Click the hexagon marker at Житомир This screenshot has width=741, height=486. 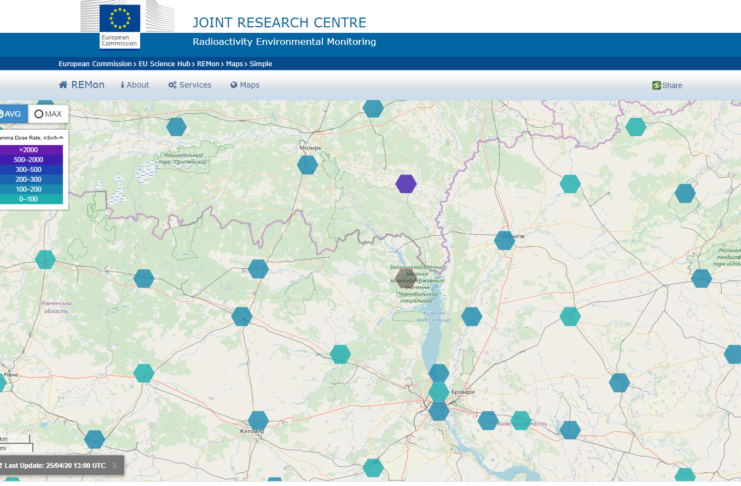tap(258, 420)
